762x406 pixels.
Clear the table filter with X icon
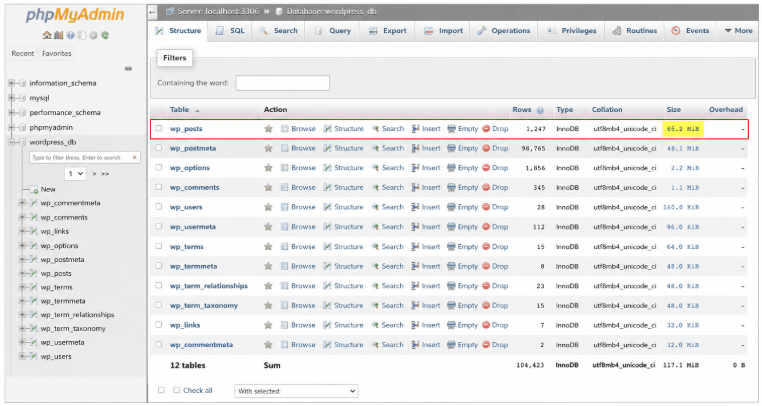coord(135,158)
